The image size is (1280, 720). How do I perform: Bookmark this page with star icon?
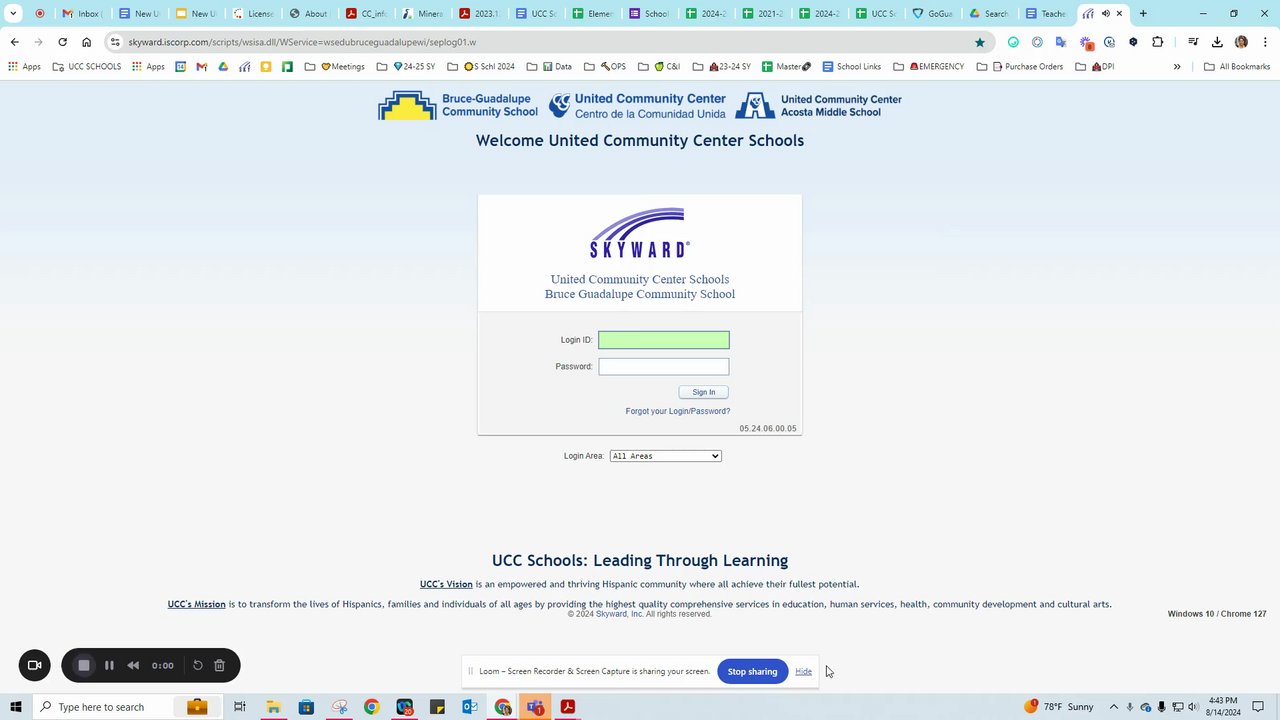[x=980, y=42]
